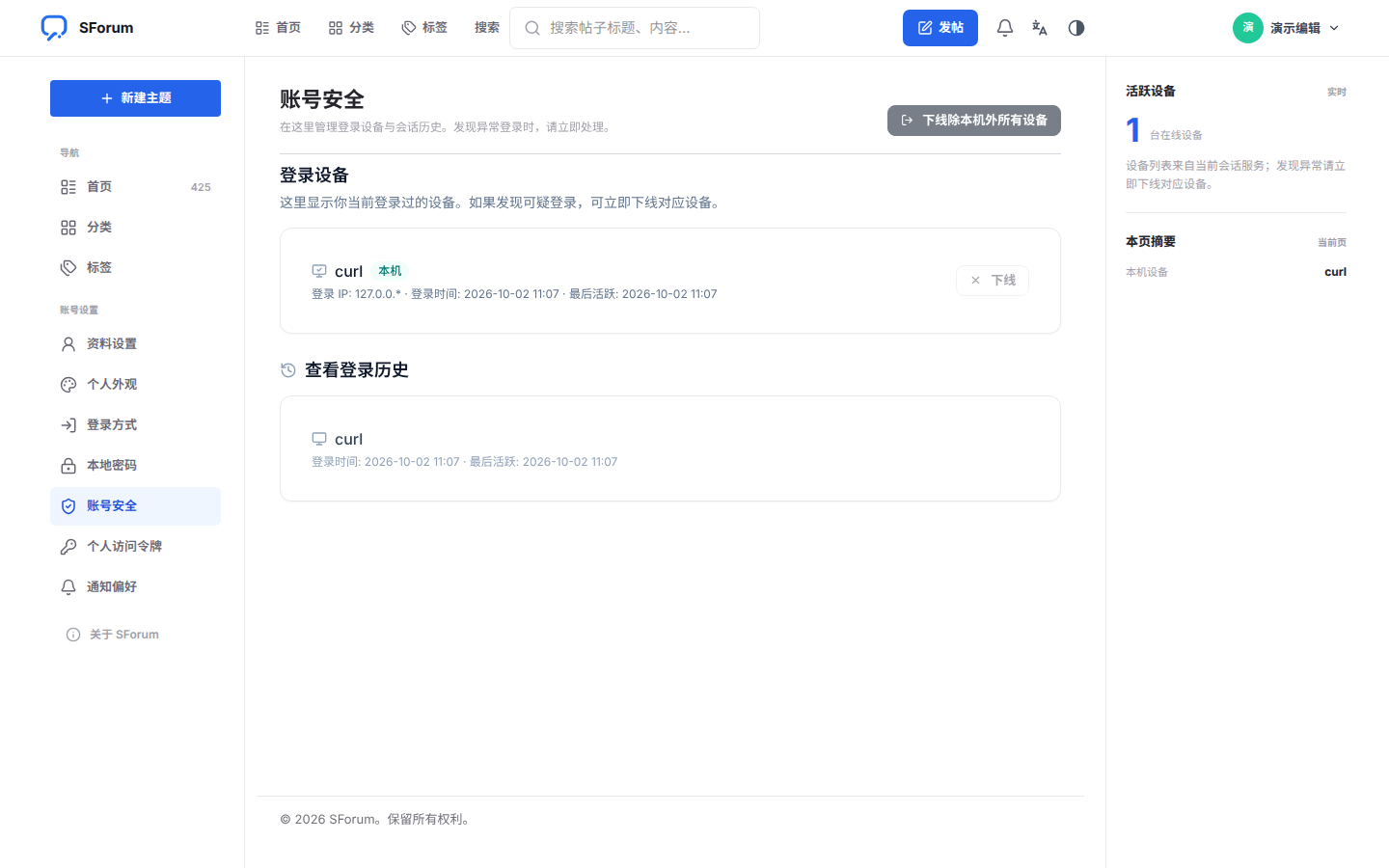Screen dimensions: 1389x868
Task: Click the 新建主题 button in sidebar
Action: coord(135,98)
